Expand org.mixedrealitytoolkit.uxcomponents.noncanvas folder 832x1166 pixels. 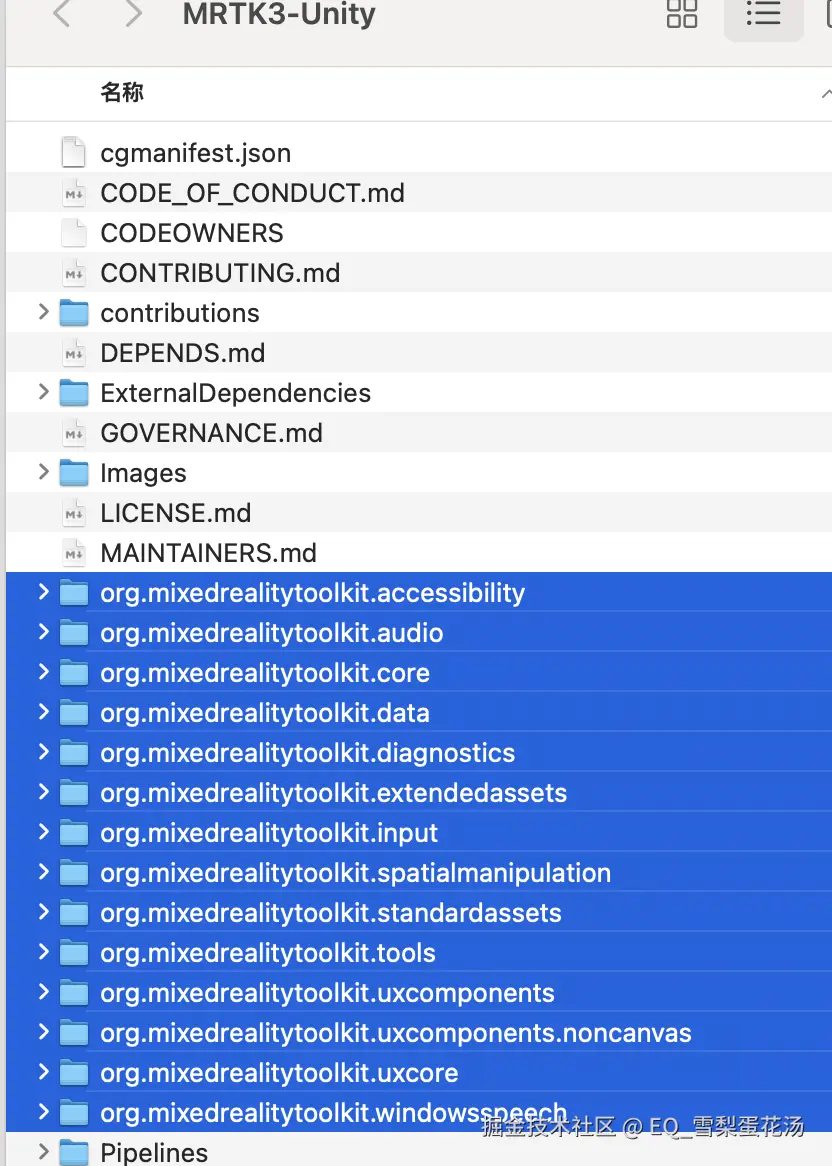pos(43,1032)
